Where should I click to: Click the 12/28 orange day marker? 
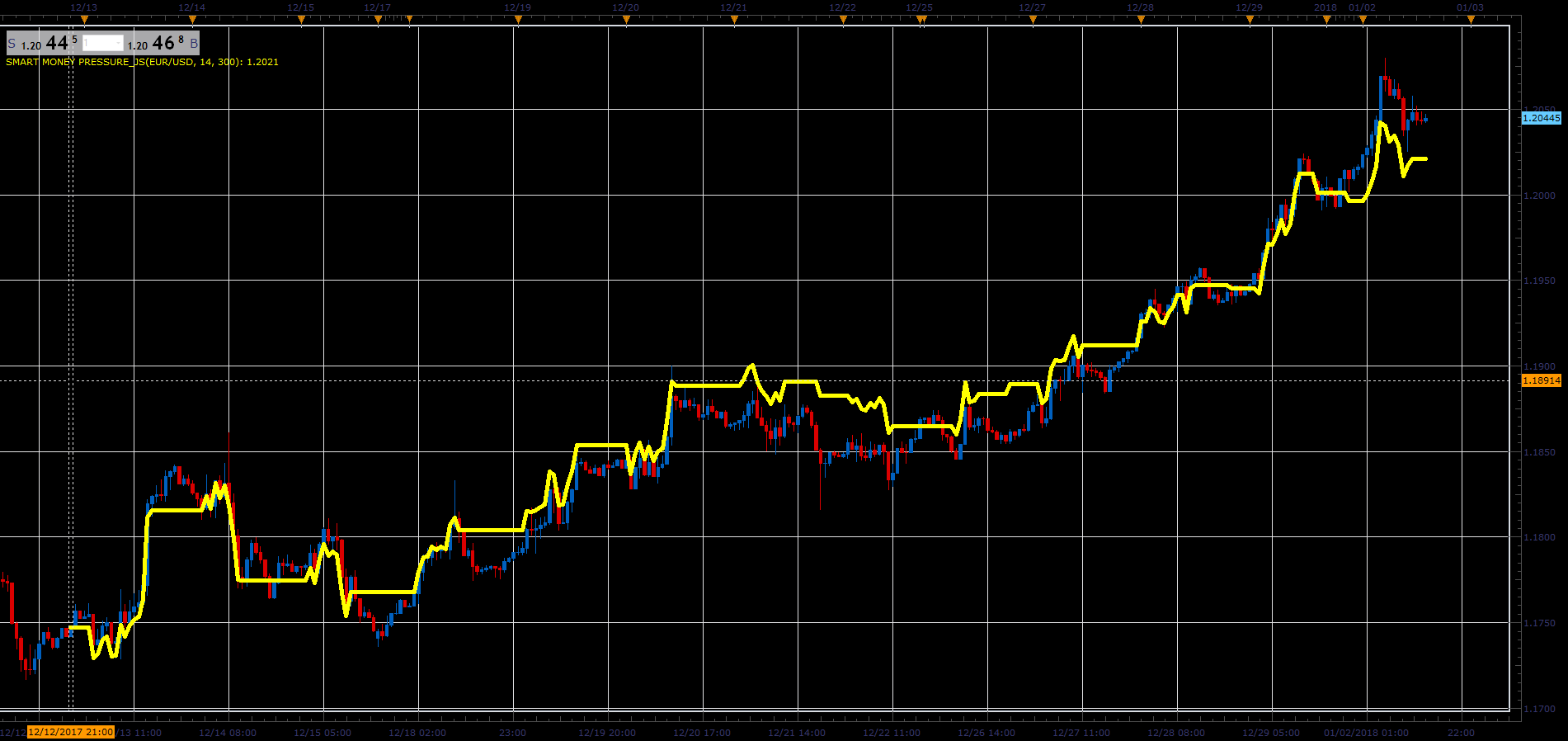(x=1141, y=21)
